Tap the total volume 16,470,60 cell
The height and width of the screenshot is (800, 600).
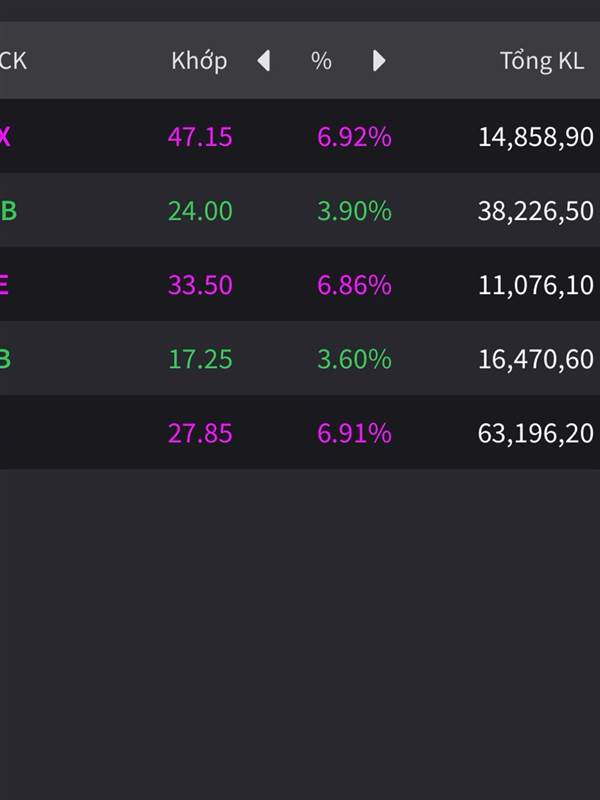535,359
